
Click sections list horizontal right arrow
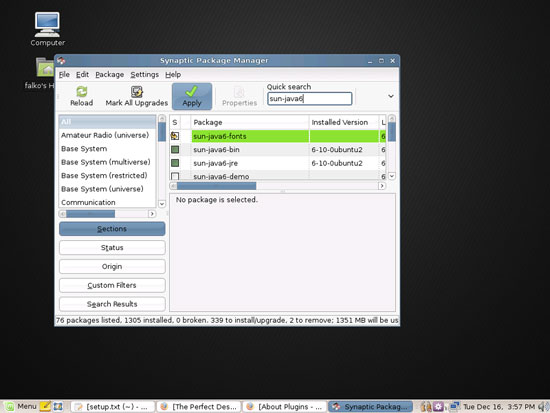click(x=152, y=214)
